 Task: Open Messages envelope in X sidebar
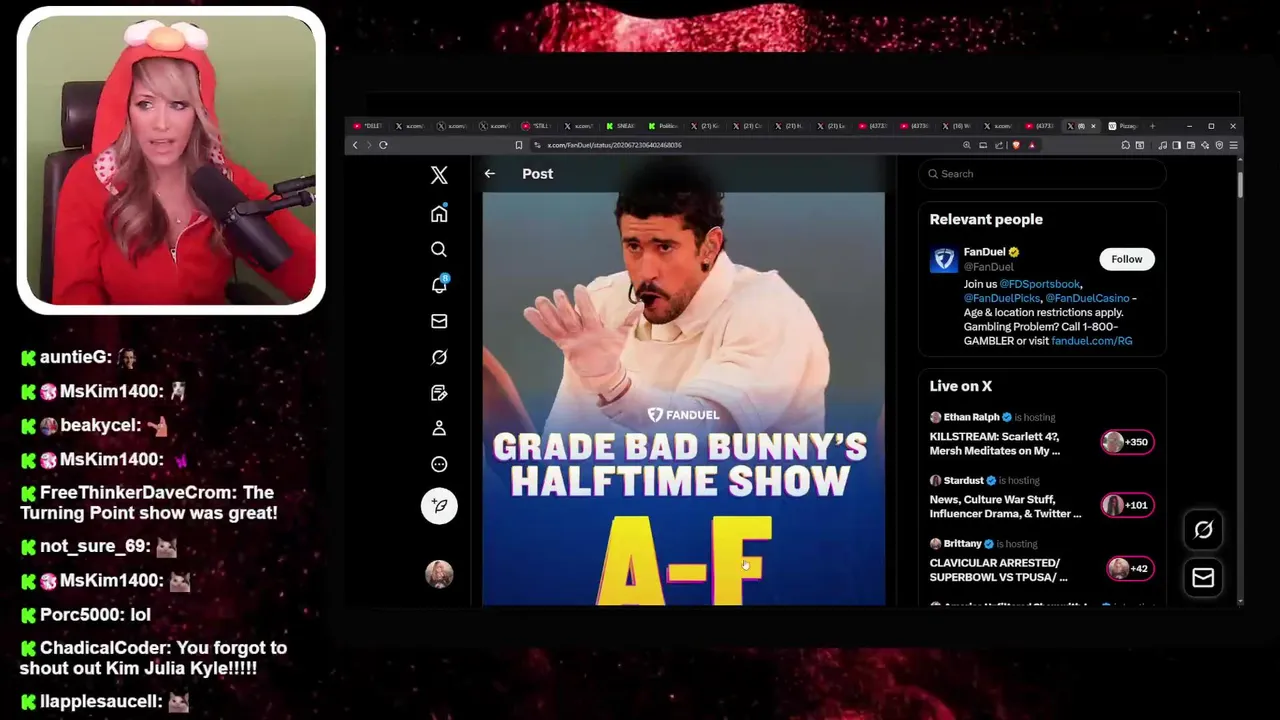439,321
